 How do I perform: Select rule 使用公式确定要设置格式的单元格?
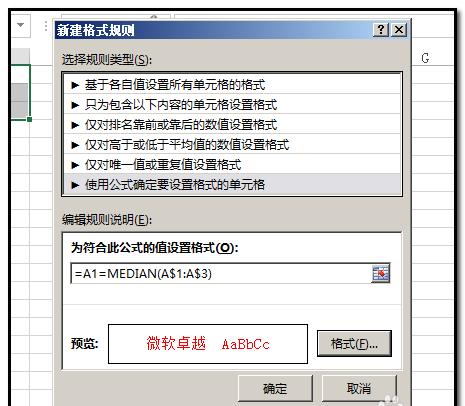[232, 184]
